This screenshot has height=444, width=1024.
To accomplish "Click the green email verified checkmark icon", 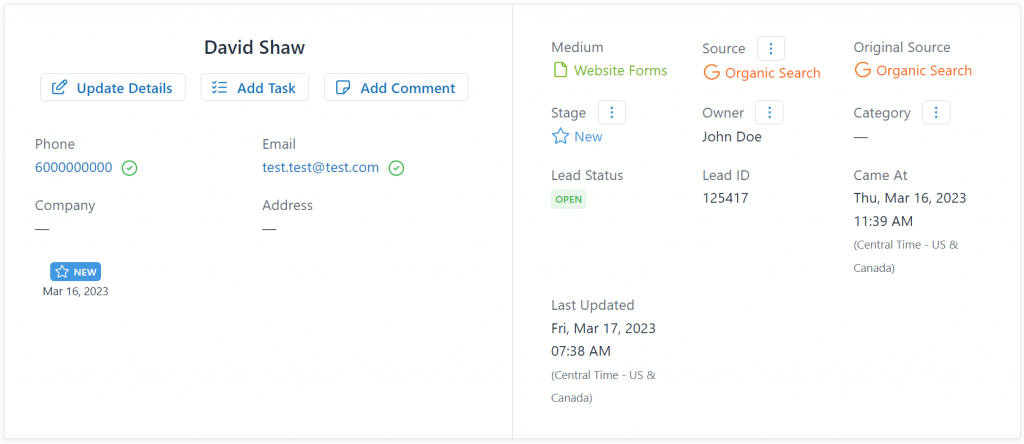I will pos(396,168).
